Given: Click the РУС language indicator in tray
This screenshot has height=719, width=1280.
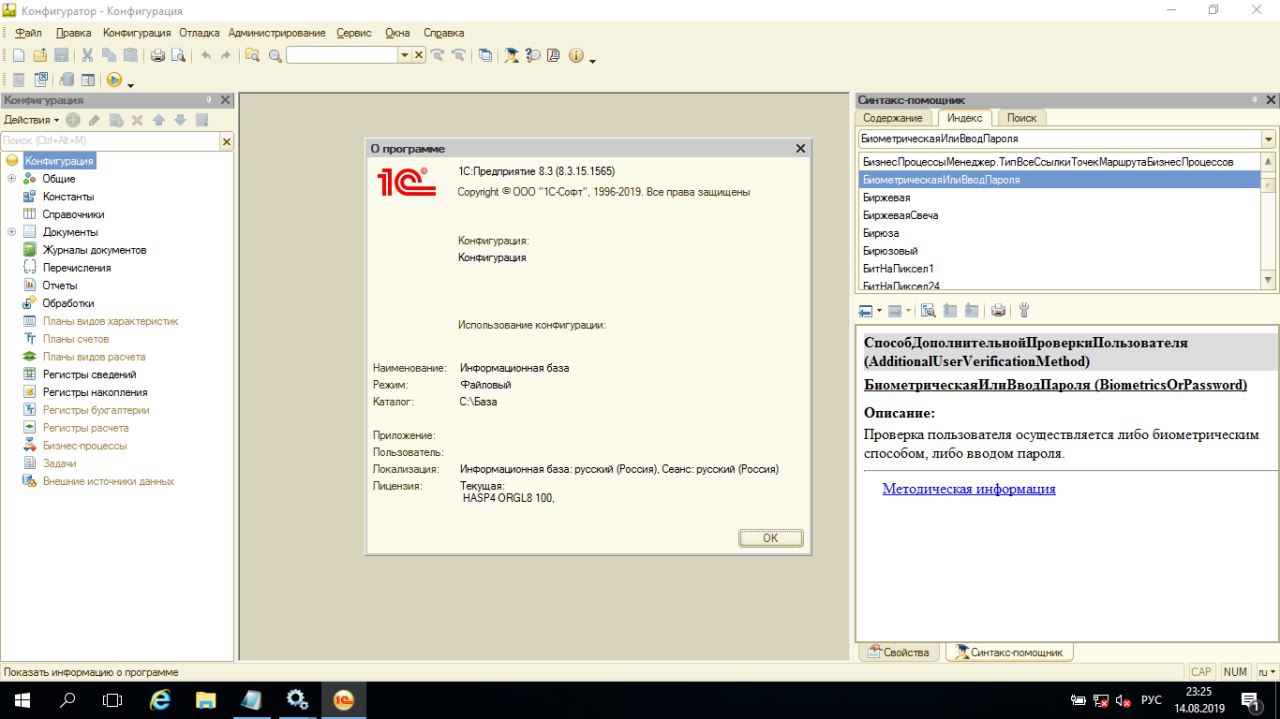Looking at the screenshot, I should point(1151,700).
